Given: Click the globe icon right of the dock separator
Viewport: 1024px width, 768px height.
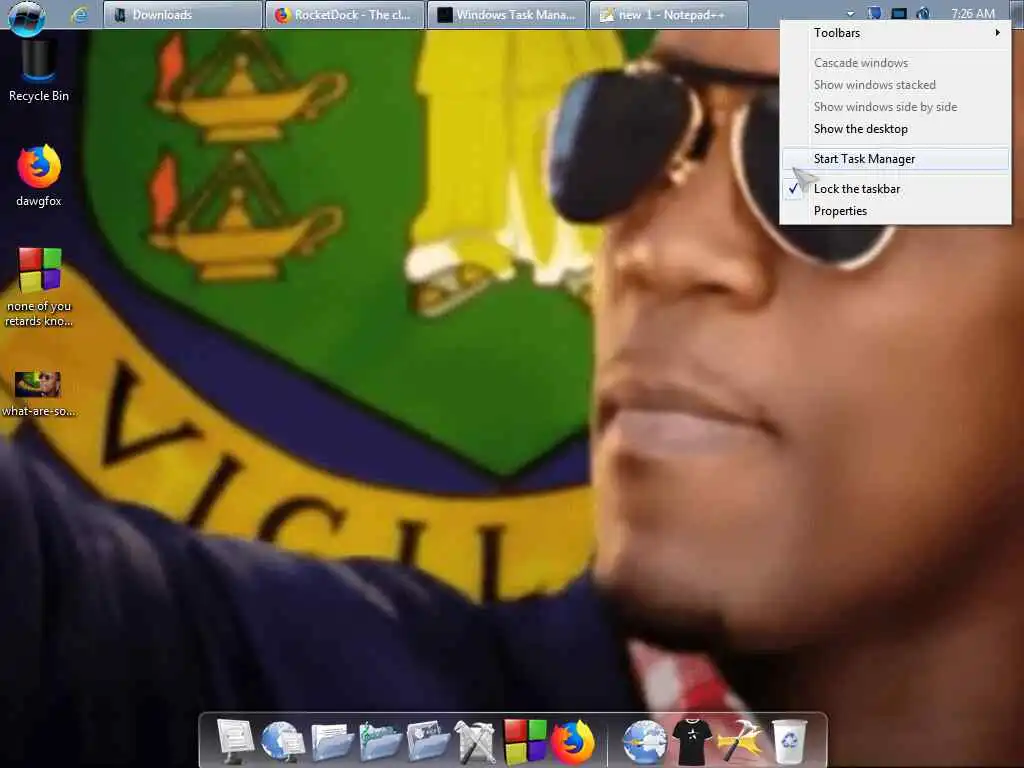Looking at the screenshot, I should click(643, 741).
